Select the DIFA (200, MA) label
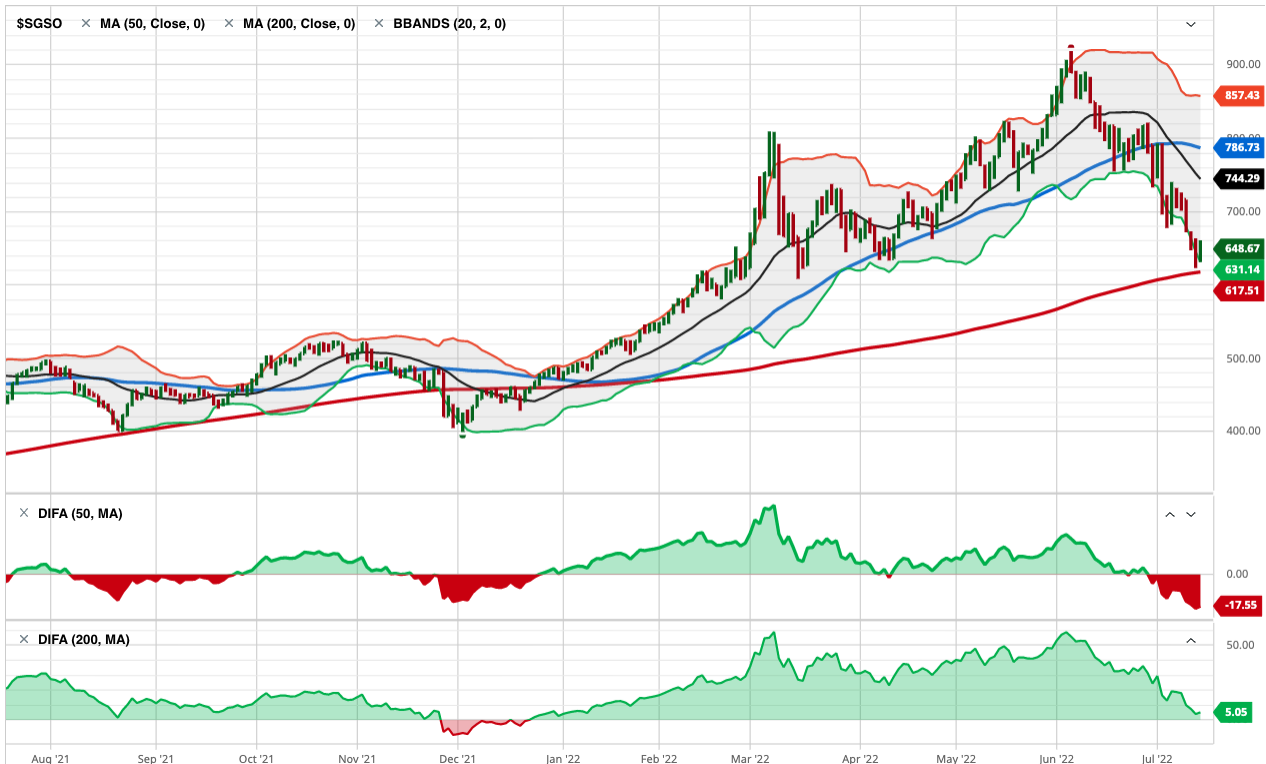This screenshot has width=1266, height=764. click(x=83, y=639)
